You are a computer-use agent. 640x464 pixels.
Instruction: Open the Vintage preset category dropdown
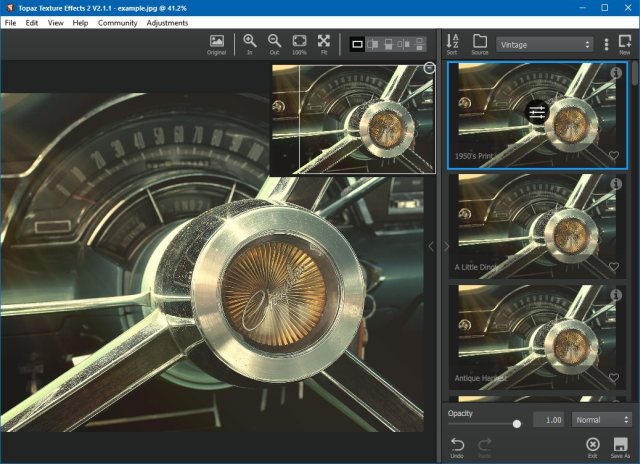tap(545, 44)
